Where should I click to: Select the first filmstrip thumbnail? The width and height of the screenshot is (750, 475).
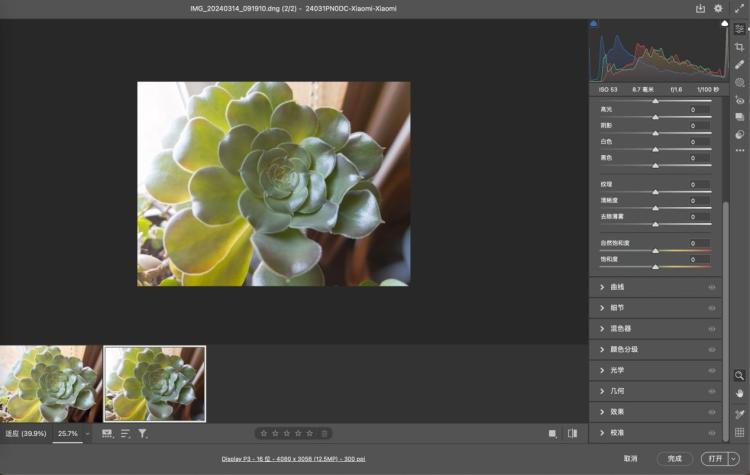50,383
